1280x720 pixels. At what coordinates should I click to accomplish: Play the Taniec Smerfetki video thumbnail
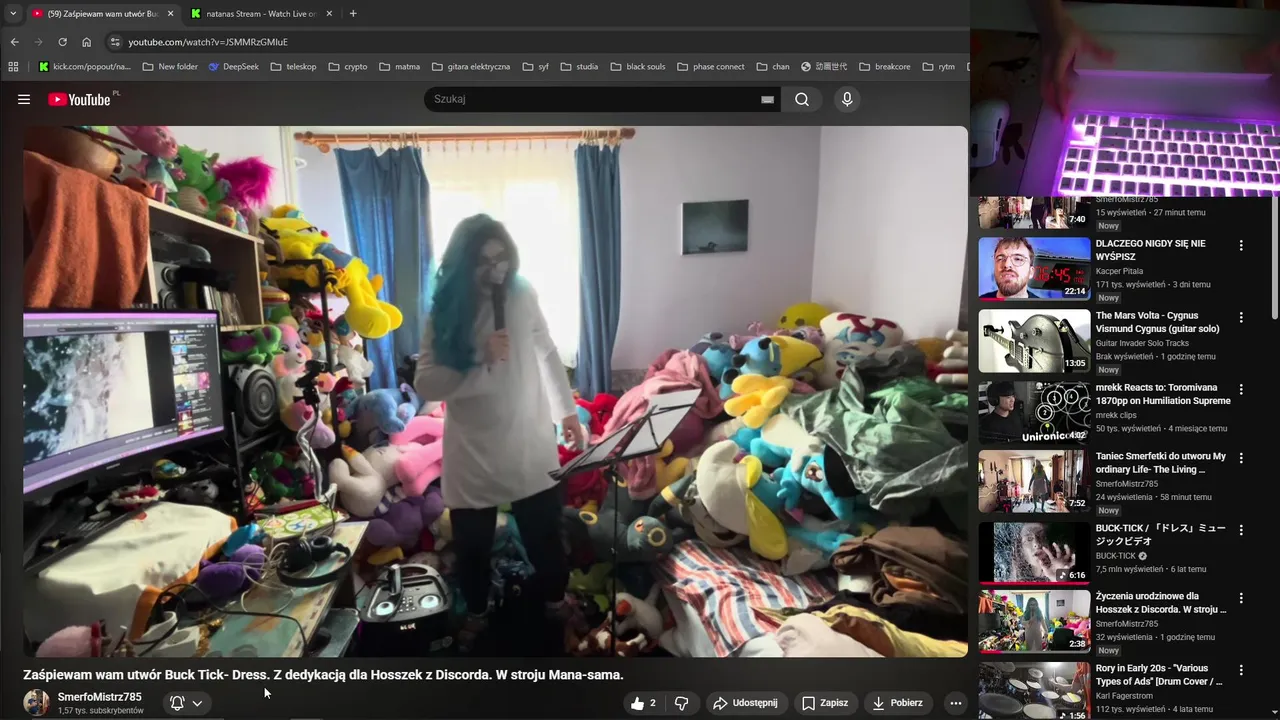click(1034, 481)
